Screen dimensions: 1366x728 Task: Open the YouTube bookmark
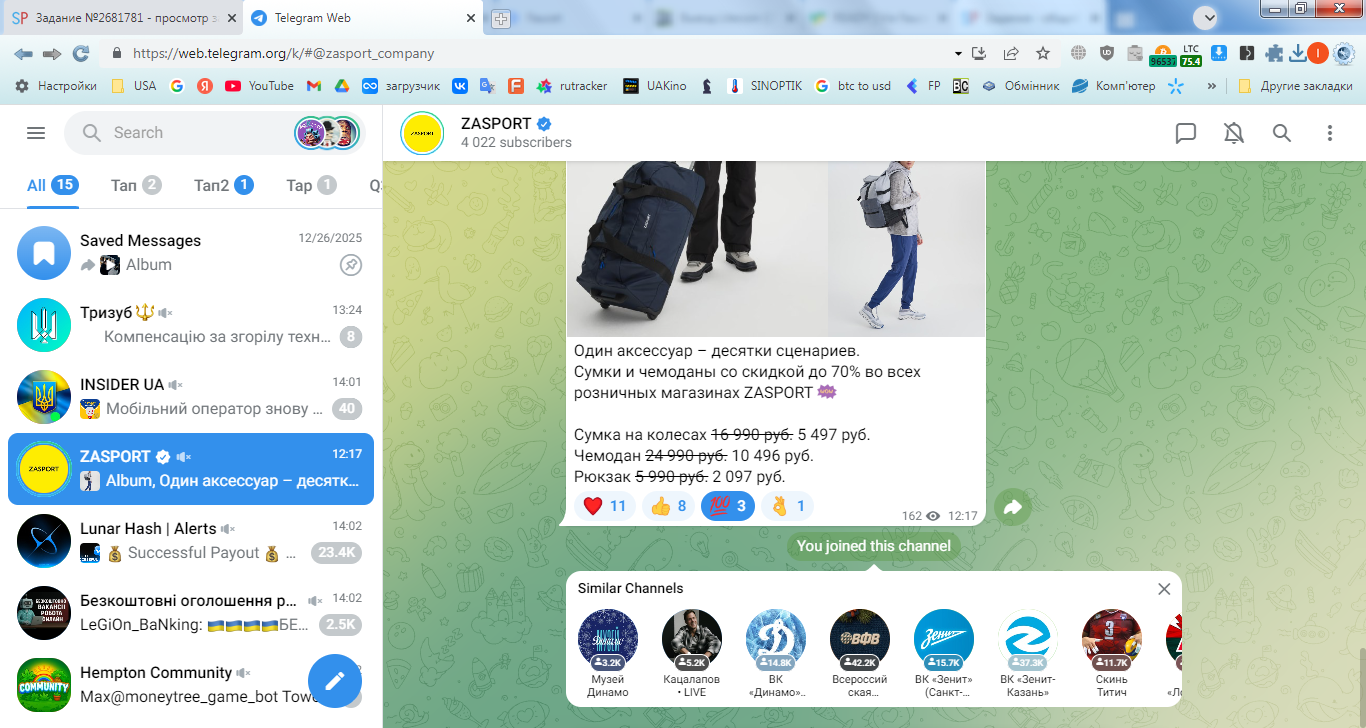coord(259,86)
